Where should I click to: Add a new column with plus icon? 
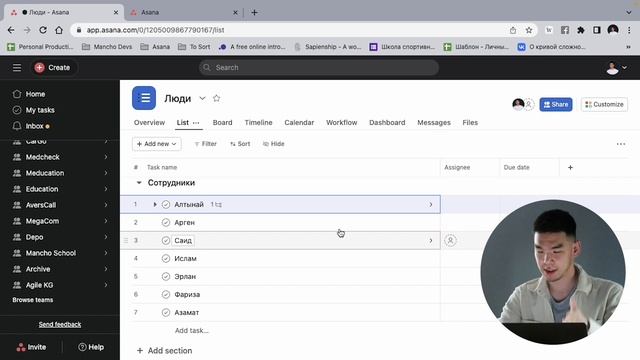(570, 167)
